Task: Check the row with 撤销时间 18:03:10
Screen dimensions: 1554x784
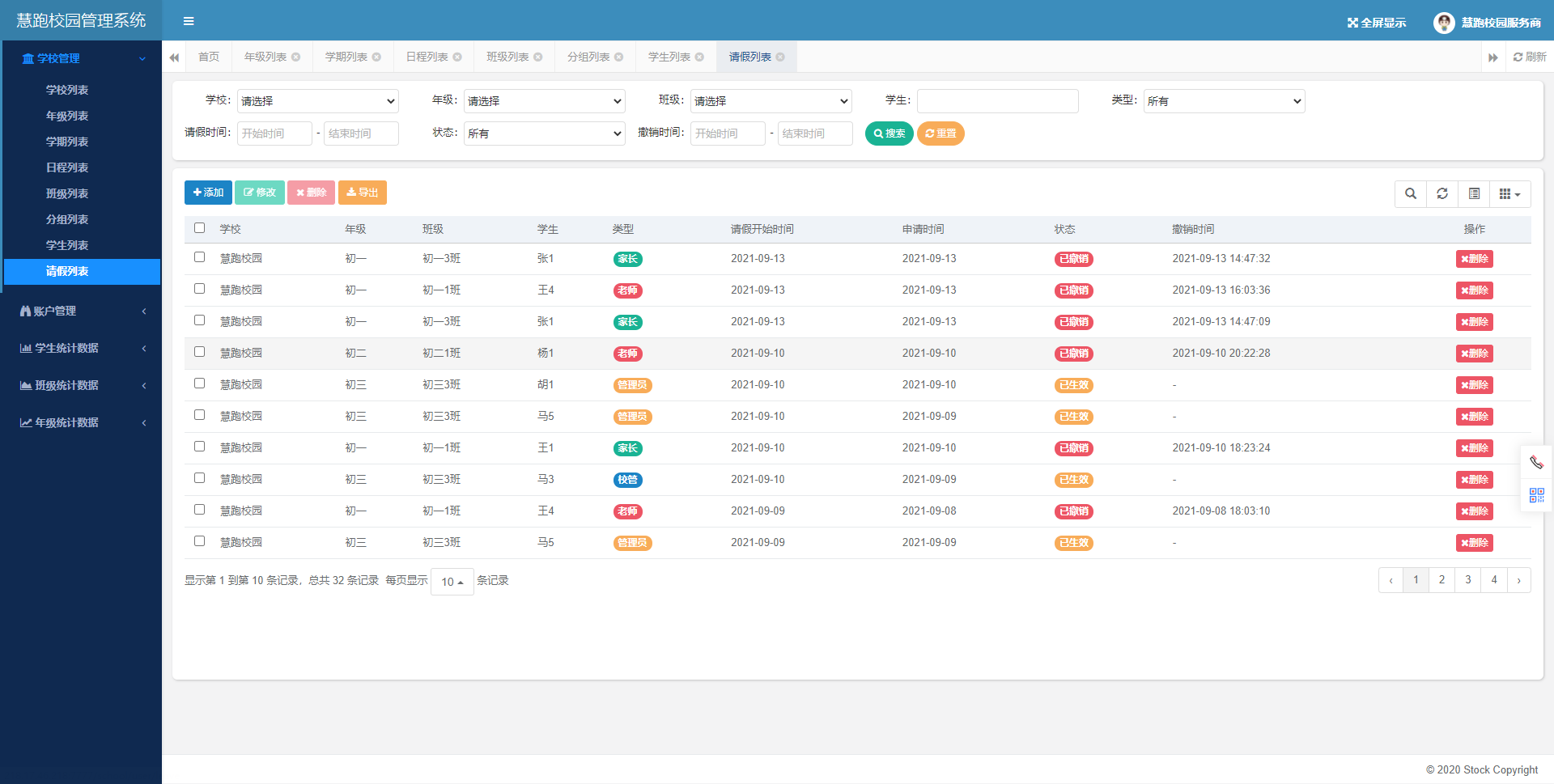Action: click(x=200, y=510)
